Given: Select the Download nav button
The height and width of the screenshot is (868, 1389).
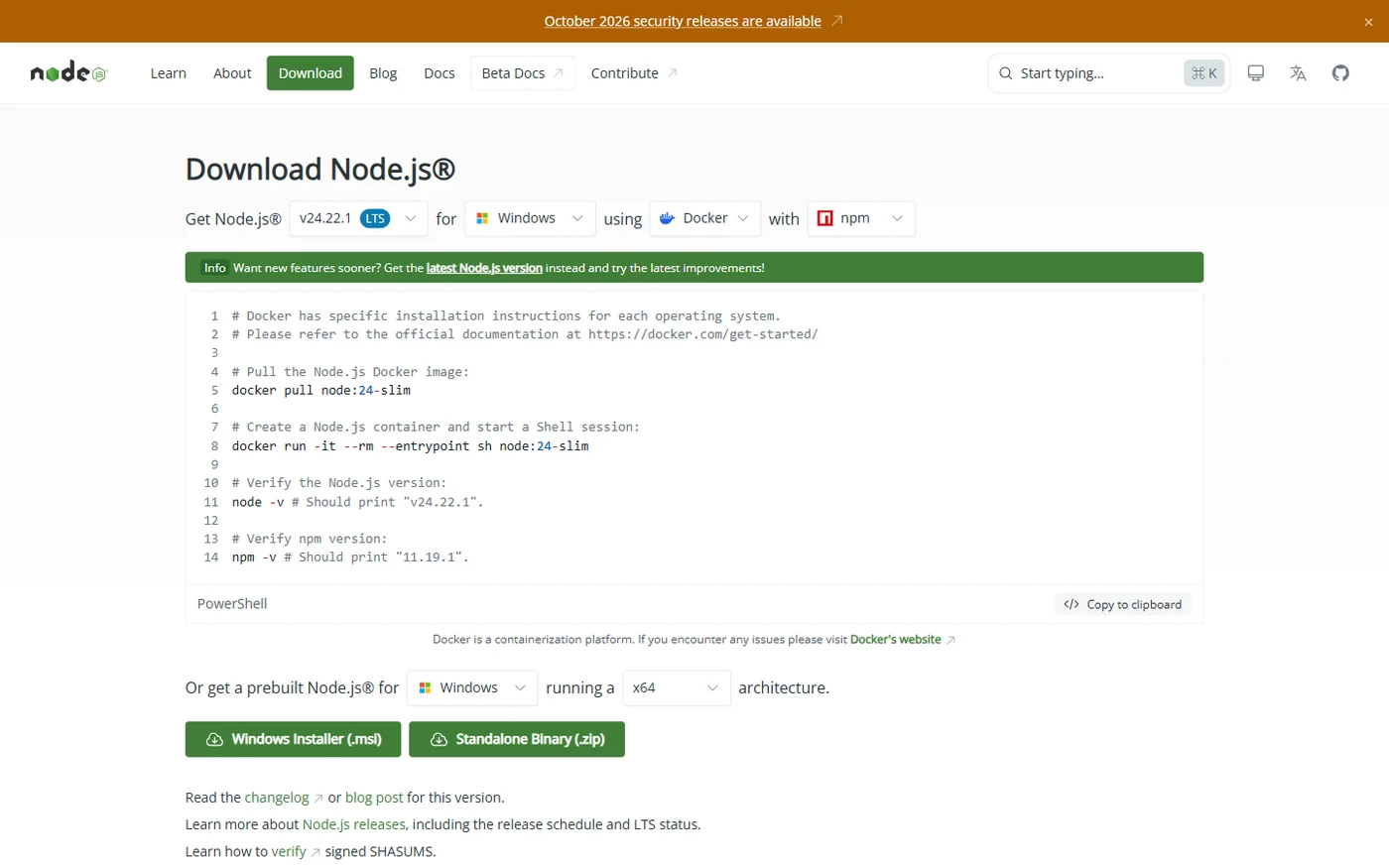Looking at the screenshot, I should pos(311,73).
